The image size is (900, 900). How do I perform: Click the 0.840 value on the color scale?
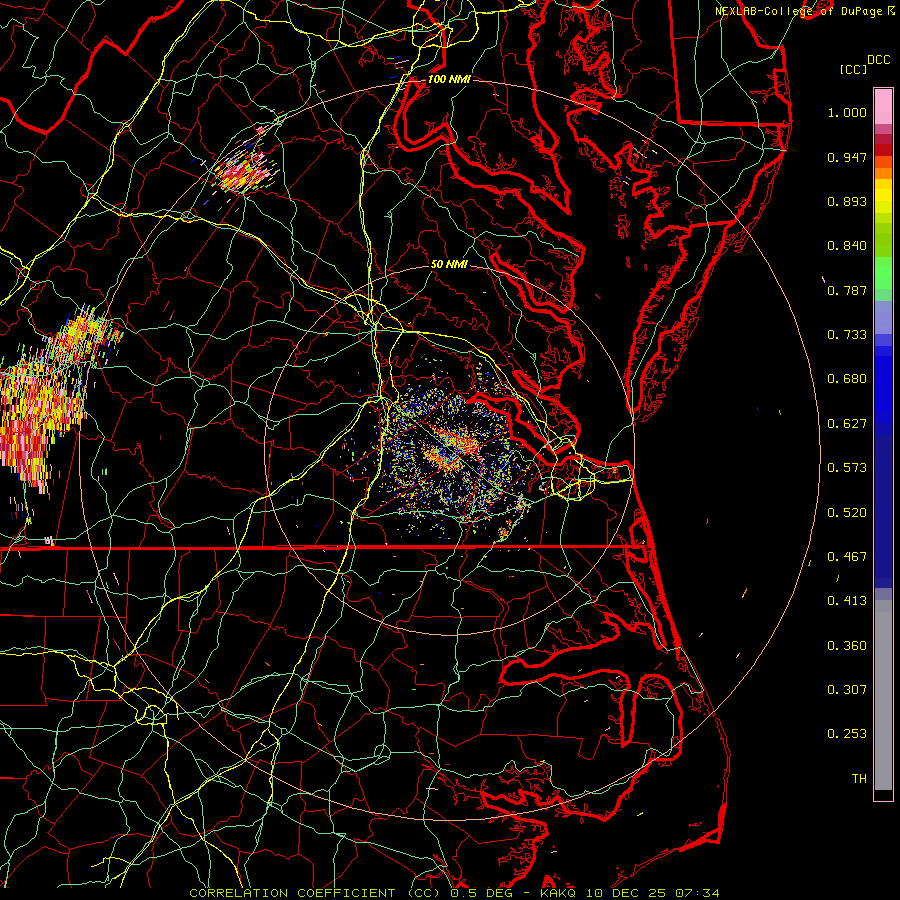point(847,246)
